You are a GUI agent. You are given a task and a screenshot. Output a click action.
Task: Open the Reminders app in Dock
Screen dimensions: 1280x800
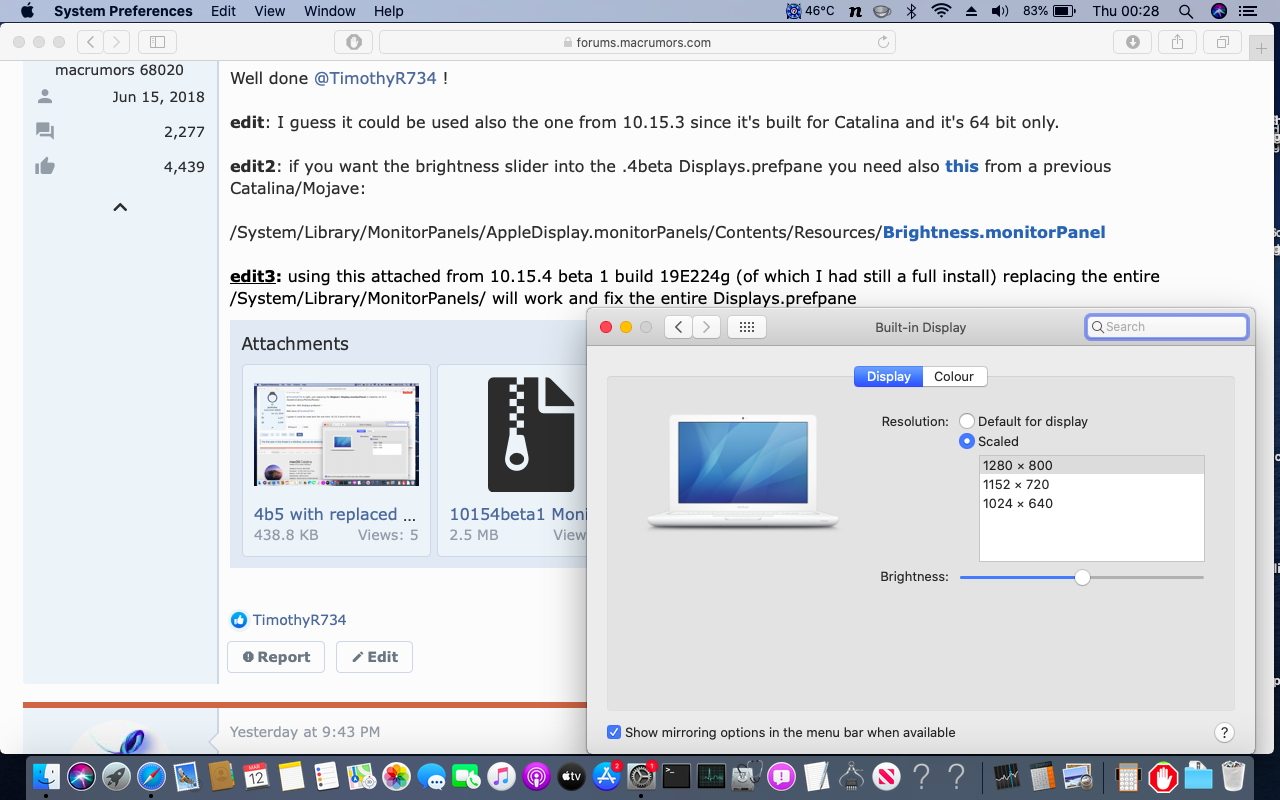(326, 775)
